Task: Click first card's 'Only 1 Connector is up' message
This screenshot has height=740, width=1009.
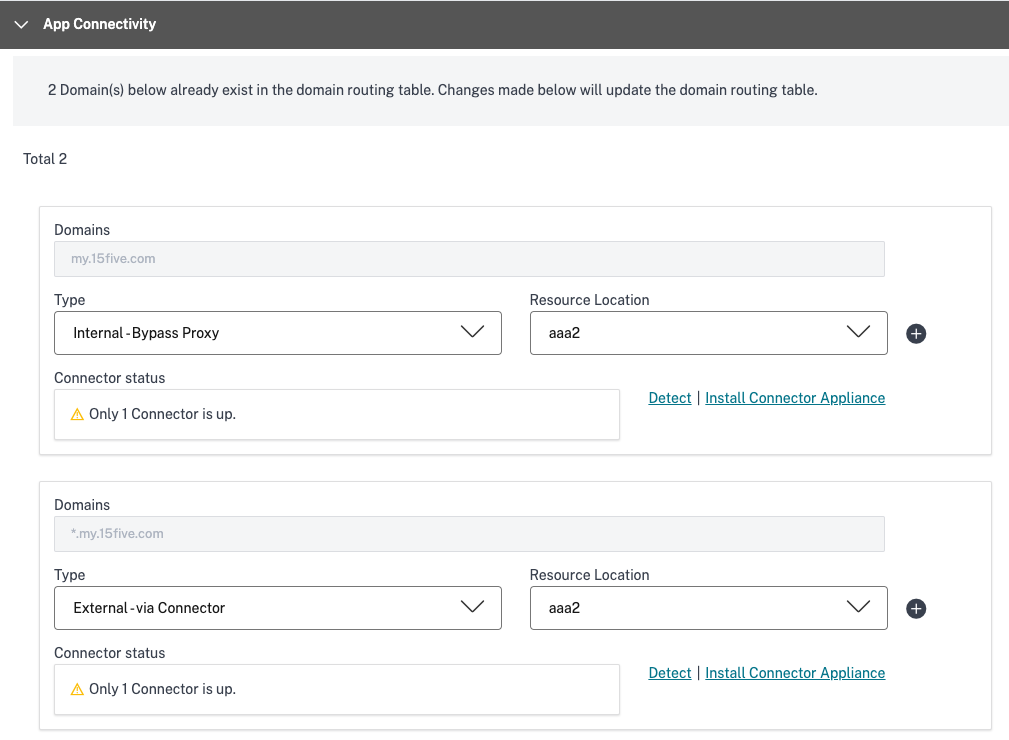Action: pos(162,414)
